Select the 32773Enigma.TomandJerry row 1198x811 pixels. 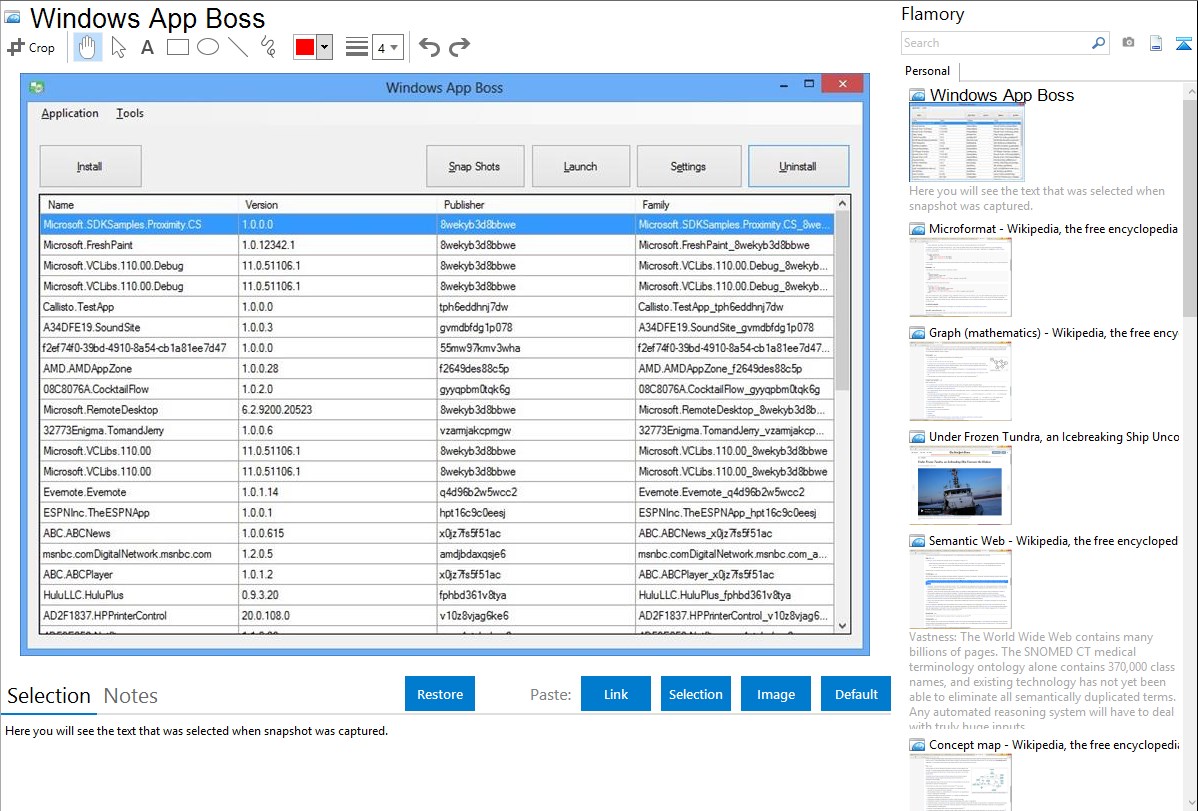click(x=437, y=430)
